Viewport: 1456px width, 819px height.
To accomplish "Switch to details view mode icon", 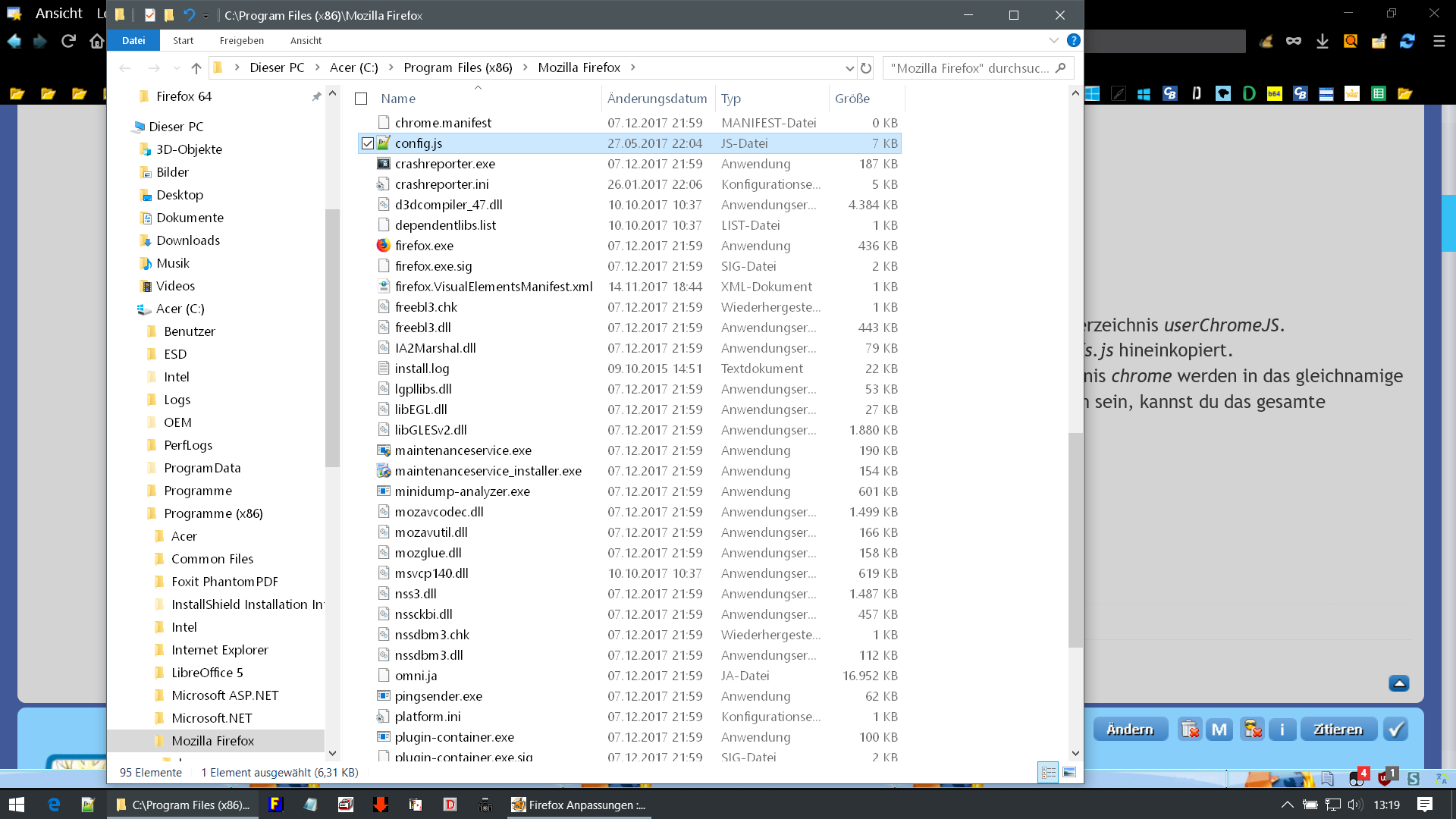I will point(1048,773).
